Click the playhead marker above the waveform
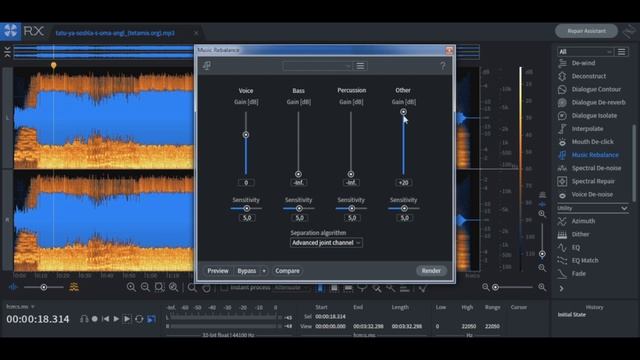The height and width of the screenshot is (360, 640). [53, 65]
